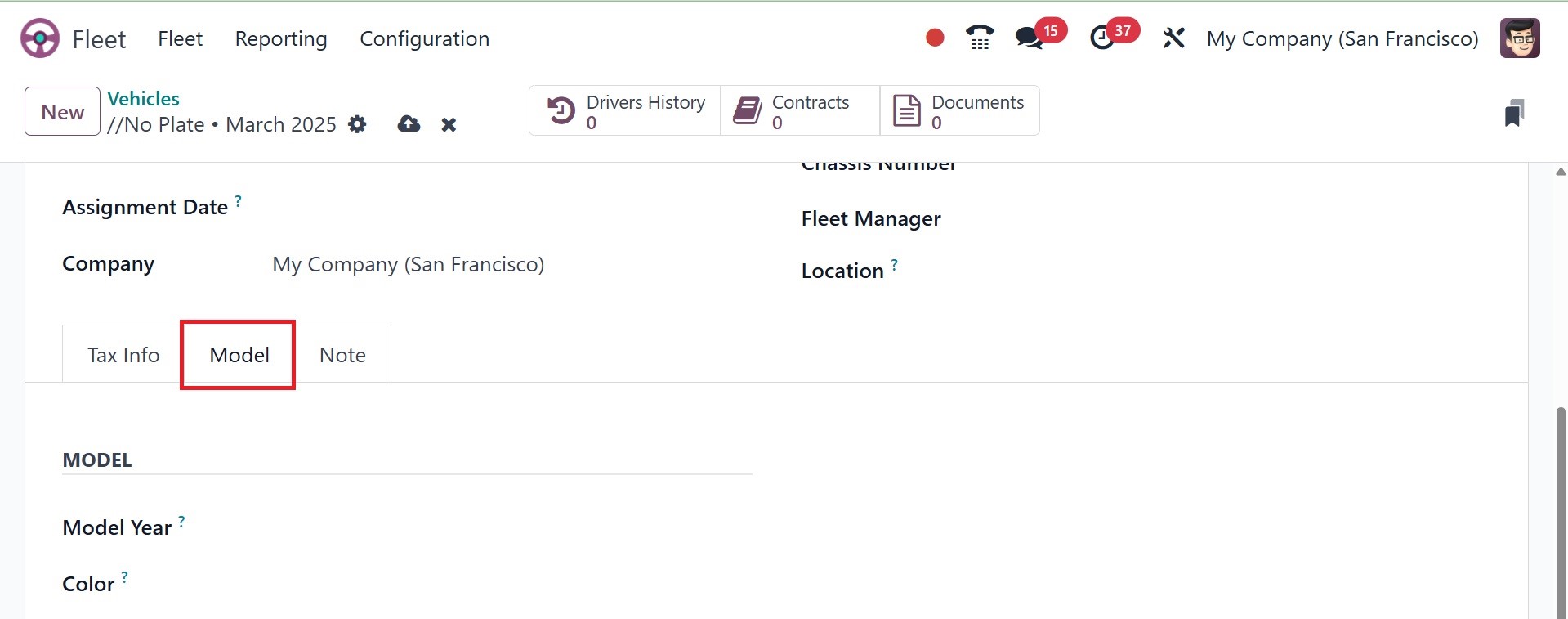Click the bookmark icon on the right

[1514, 113]
